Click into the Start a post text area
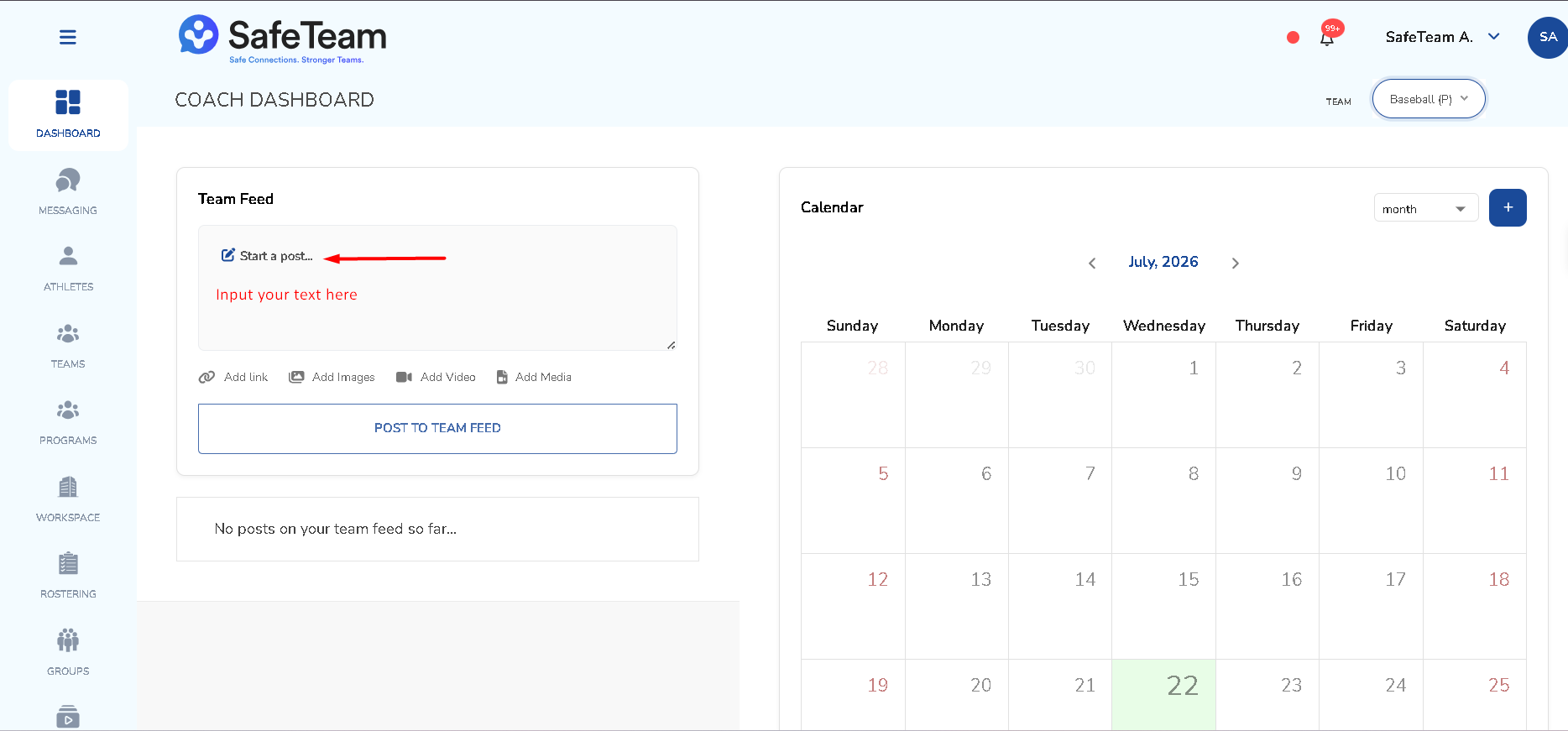This screenshot has height=731, width=1568. pos(437,288)
